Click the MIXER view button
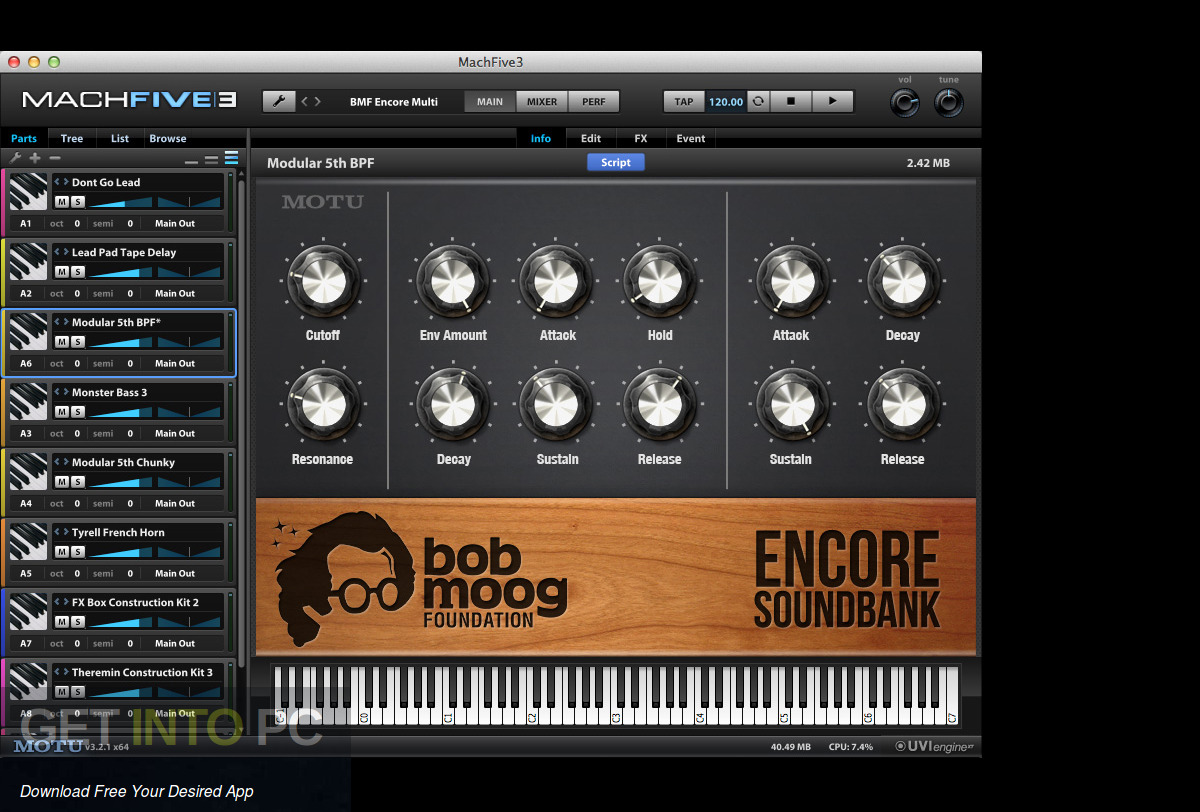Viewport: 1200px width, 812px height. point(542,101)
